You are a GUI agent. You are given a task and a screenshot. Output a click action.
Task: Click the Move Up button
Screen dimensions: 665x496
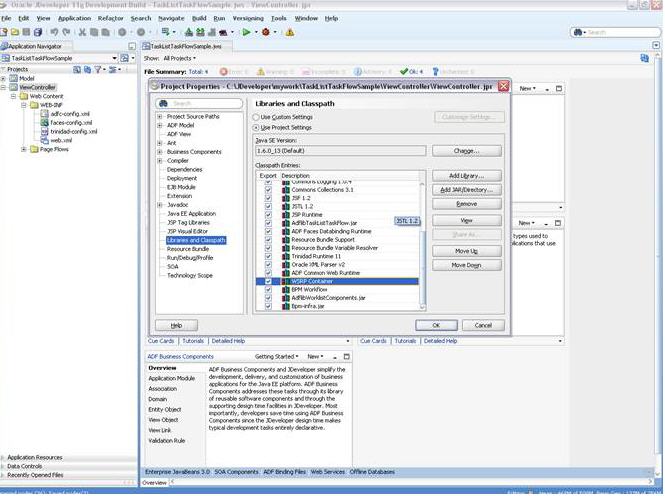[x=467, y=251]
